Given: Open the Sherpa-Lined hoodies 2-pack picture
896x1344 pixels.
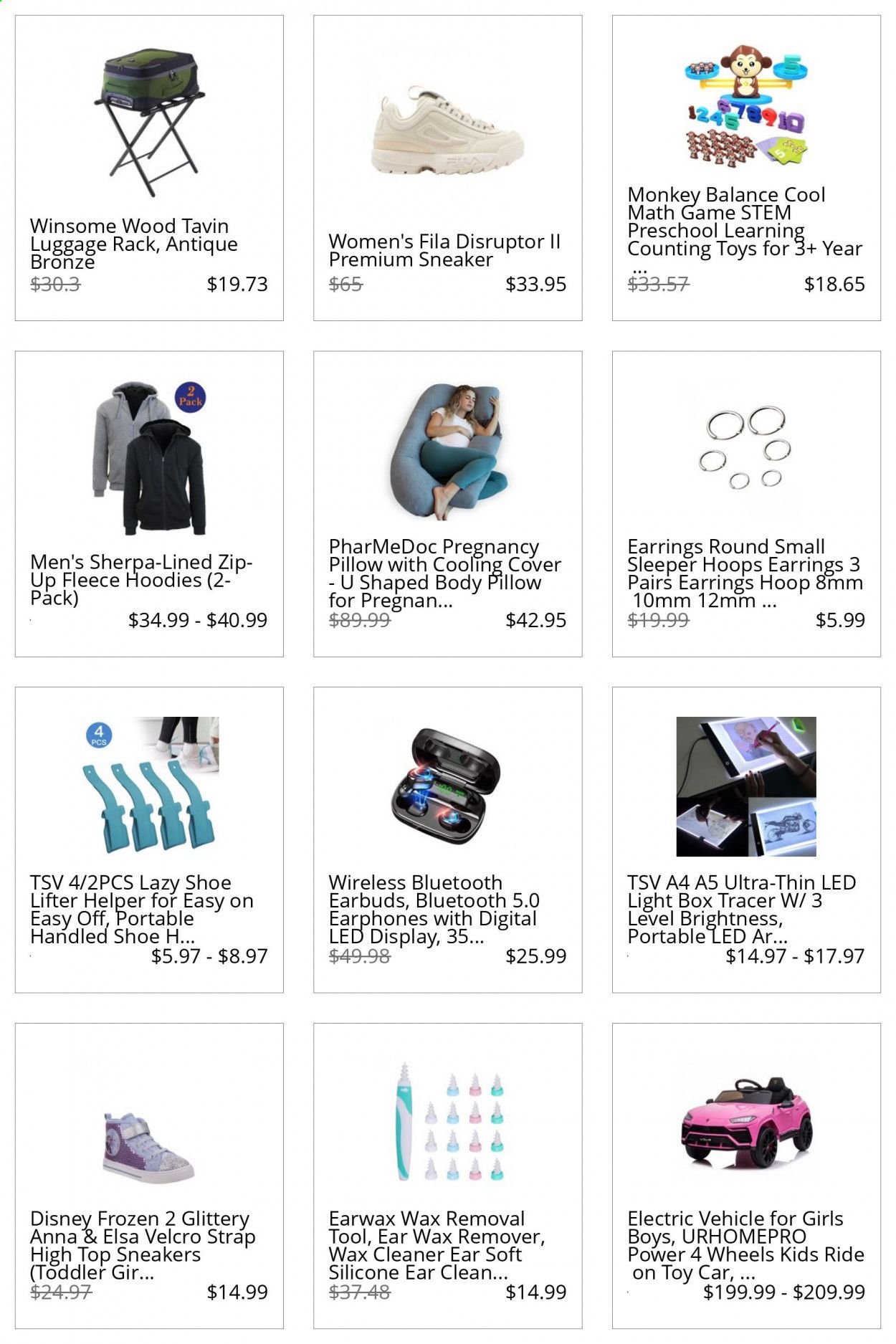Looking at the screenshot, I should tap(149, 457).
